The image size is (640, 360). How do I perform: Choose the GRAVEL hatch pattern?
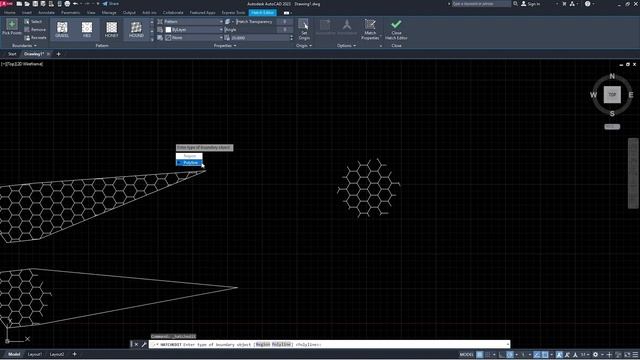pyautogui.click(x=62, y=29)
